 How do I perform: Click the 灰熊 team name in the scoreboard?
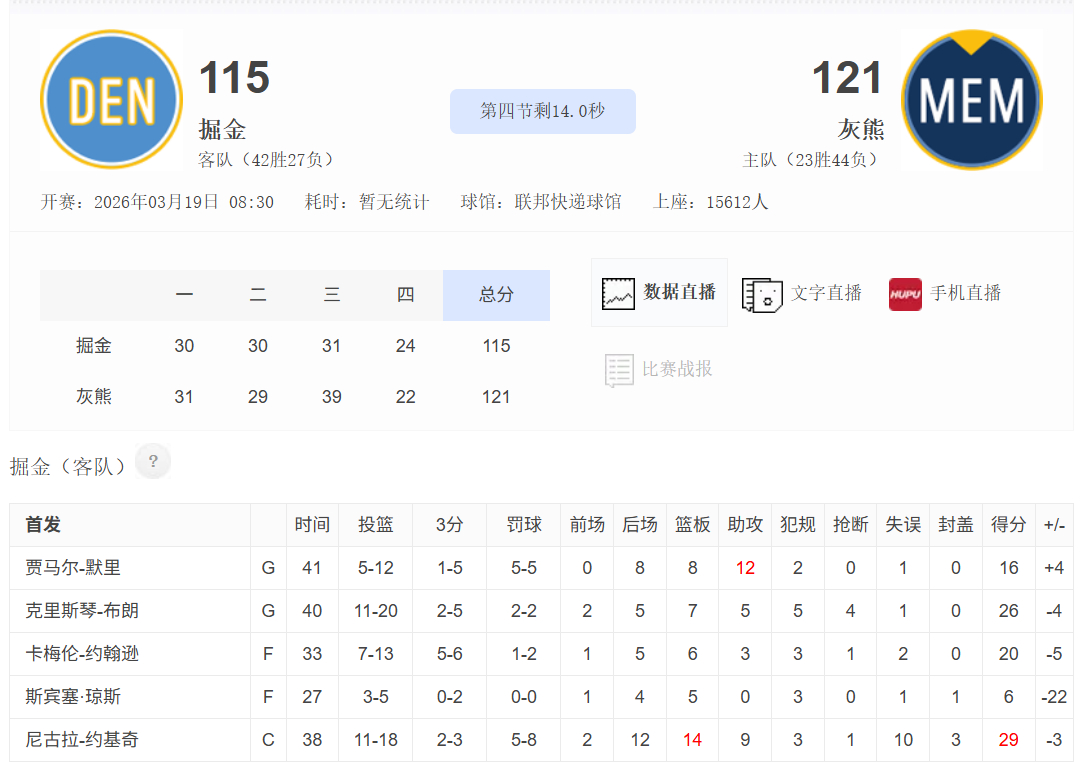95,396
